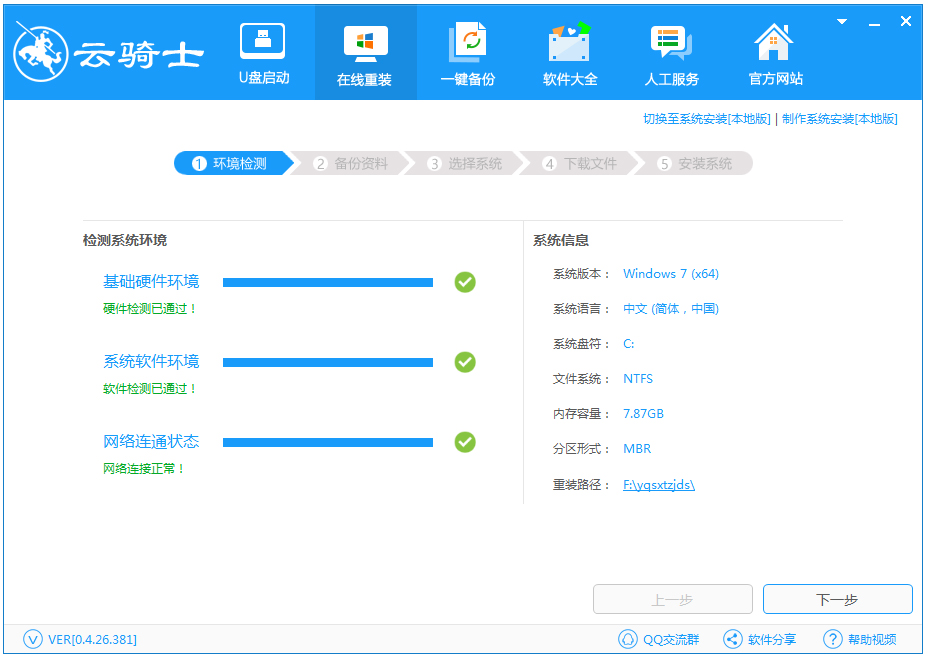Click the Windows 7 (x64) value

pyautogui.click(x=671, y=273)
